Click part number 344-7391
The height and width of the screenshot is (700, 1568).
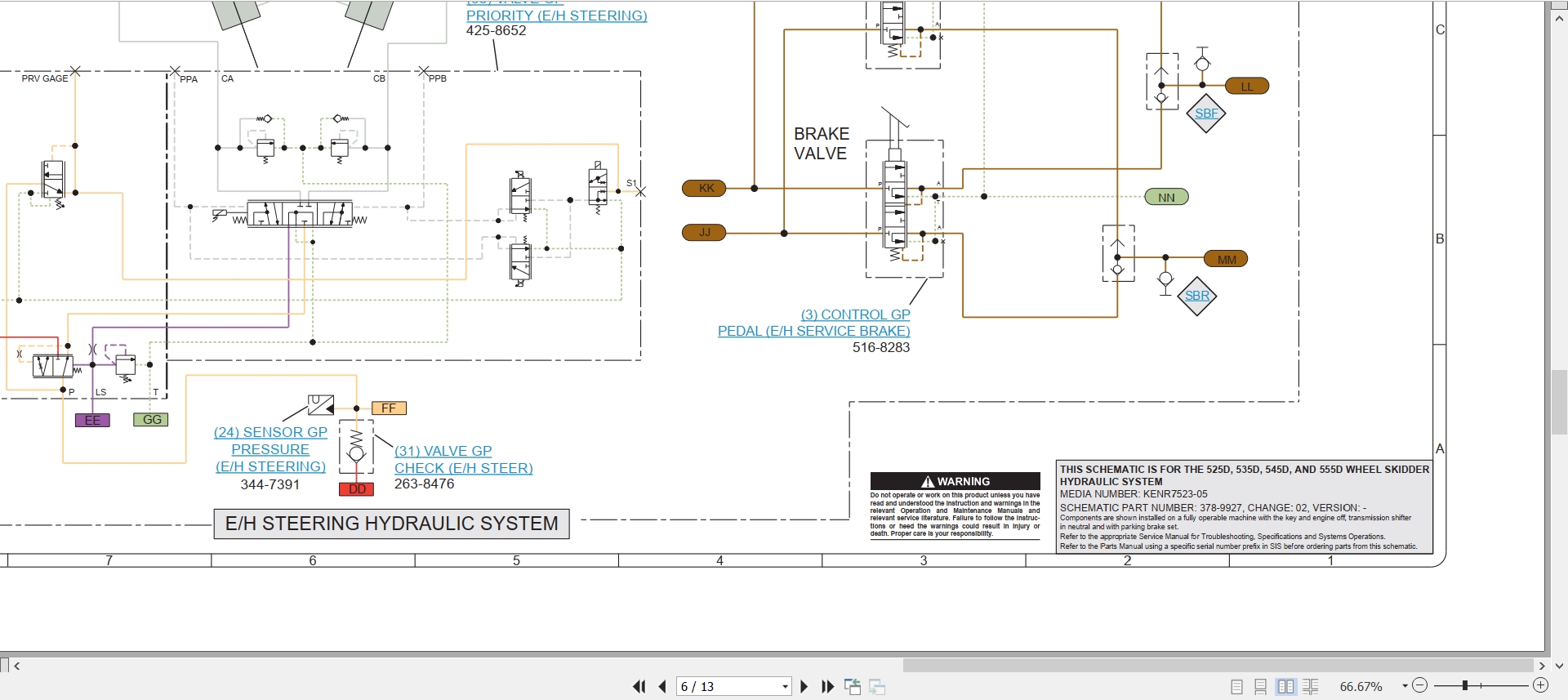tap(270, 484)
